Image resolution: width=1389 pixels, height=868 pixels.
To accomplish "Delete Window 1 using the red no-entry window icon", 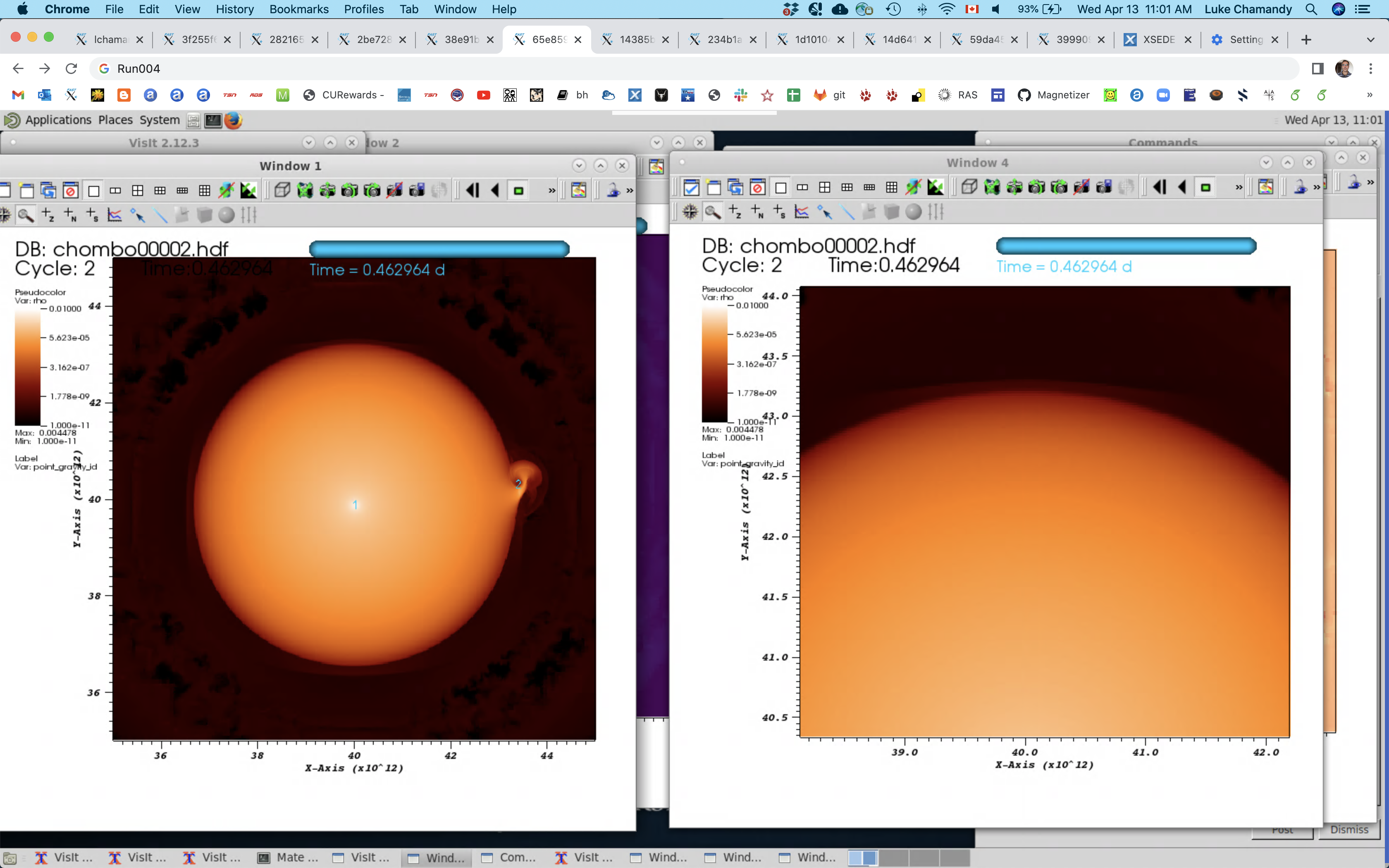I will point(71,191).
